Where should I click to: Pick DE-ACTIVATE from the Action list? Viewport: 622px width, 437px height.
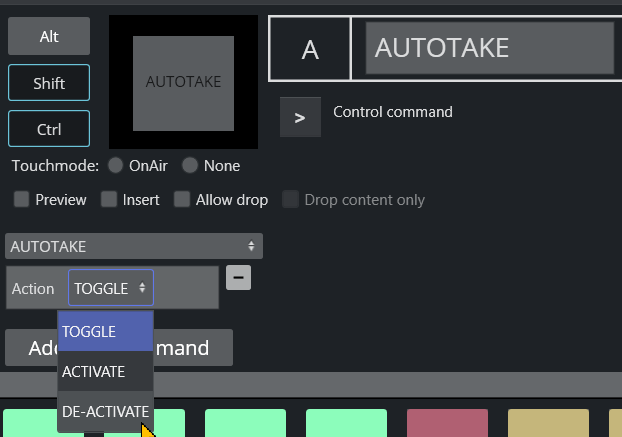point(105,411)
